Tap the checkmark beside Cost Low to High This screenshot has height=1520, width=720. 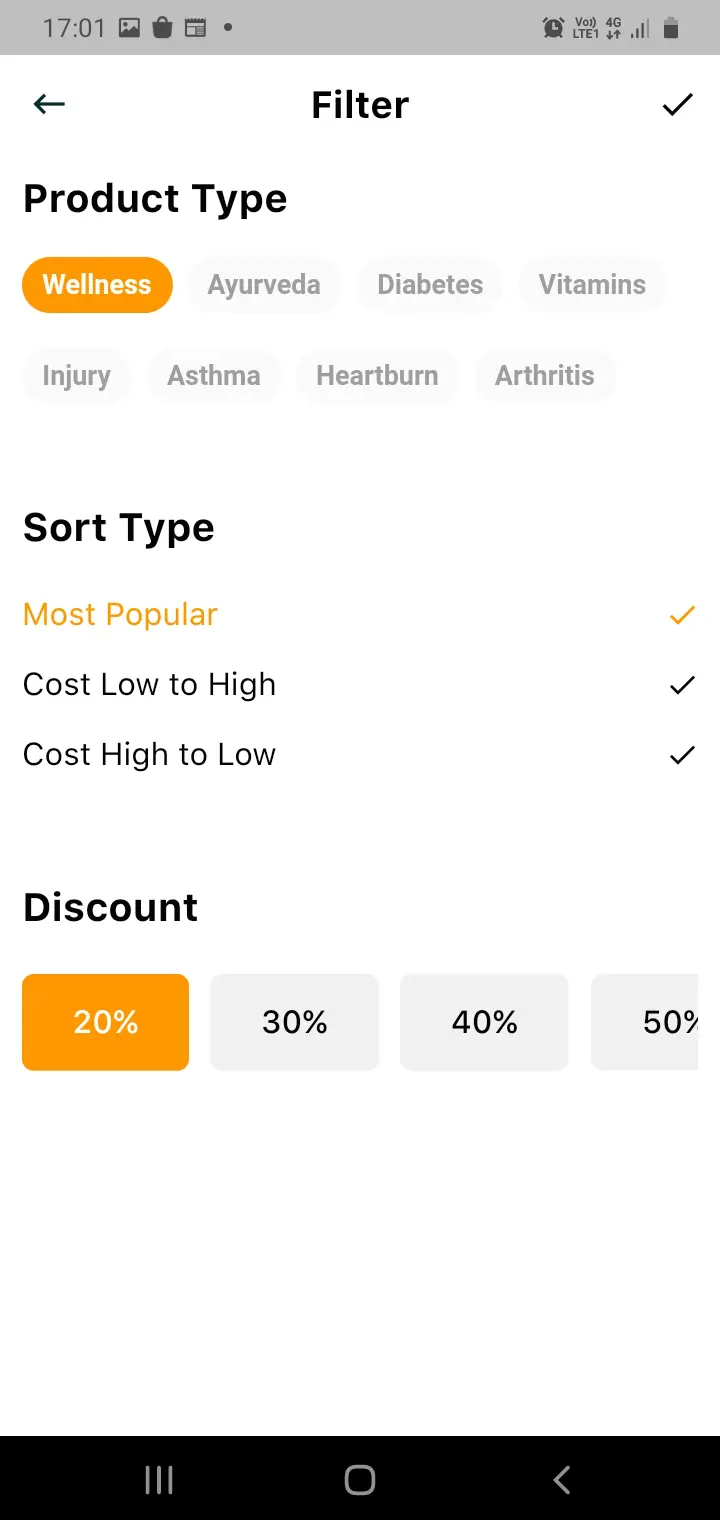pos(682,685)
